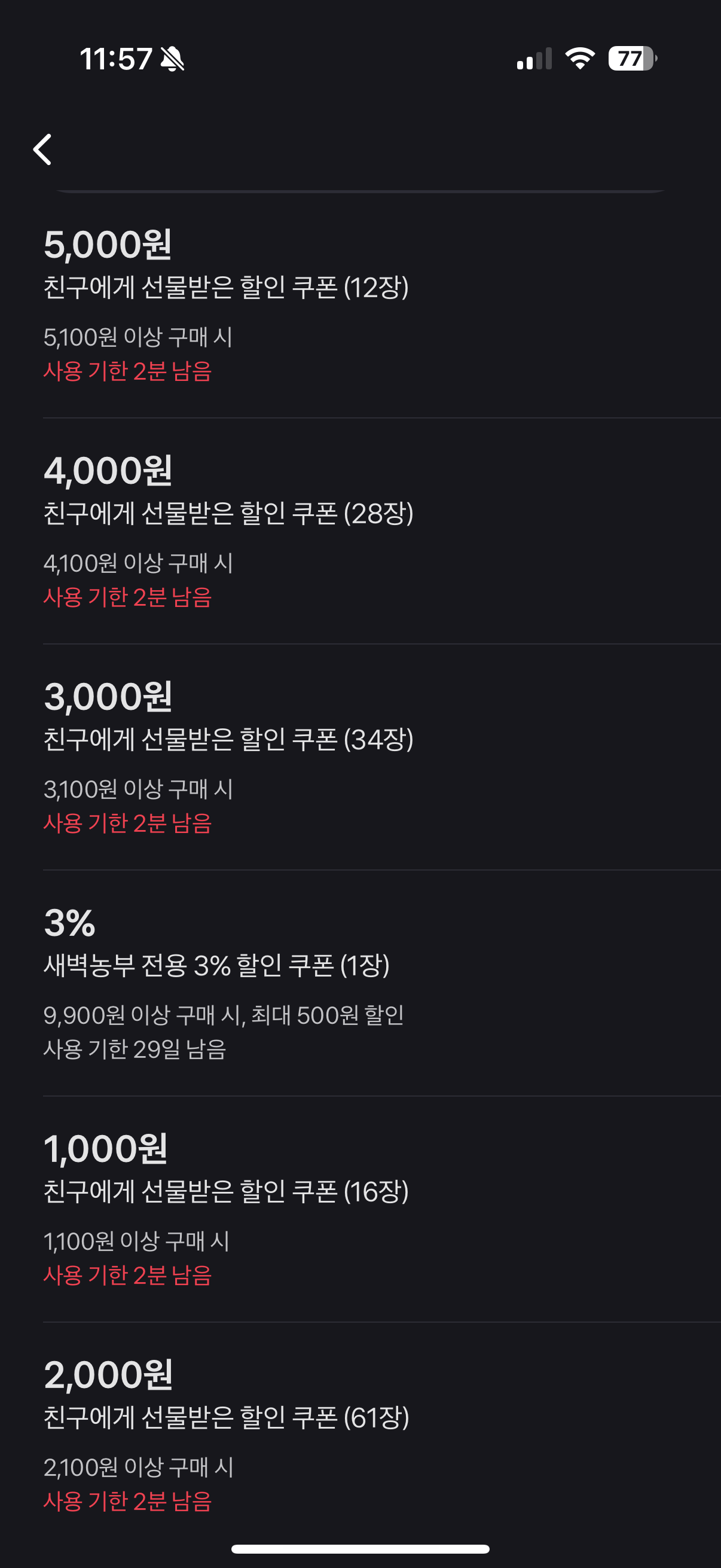Open the friend-gifted coupon with 61장

(x=226, y=1417)
